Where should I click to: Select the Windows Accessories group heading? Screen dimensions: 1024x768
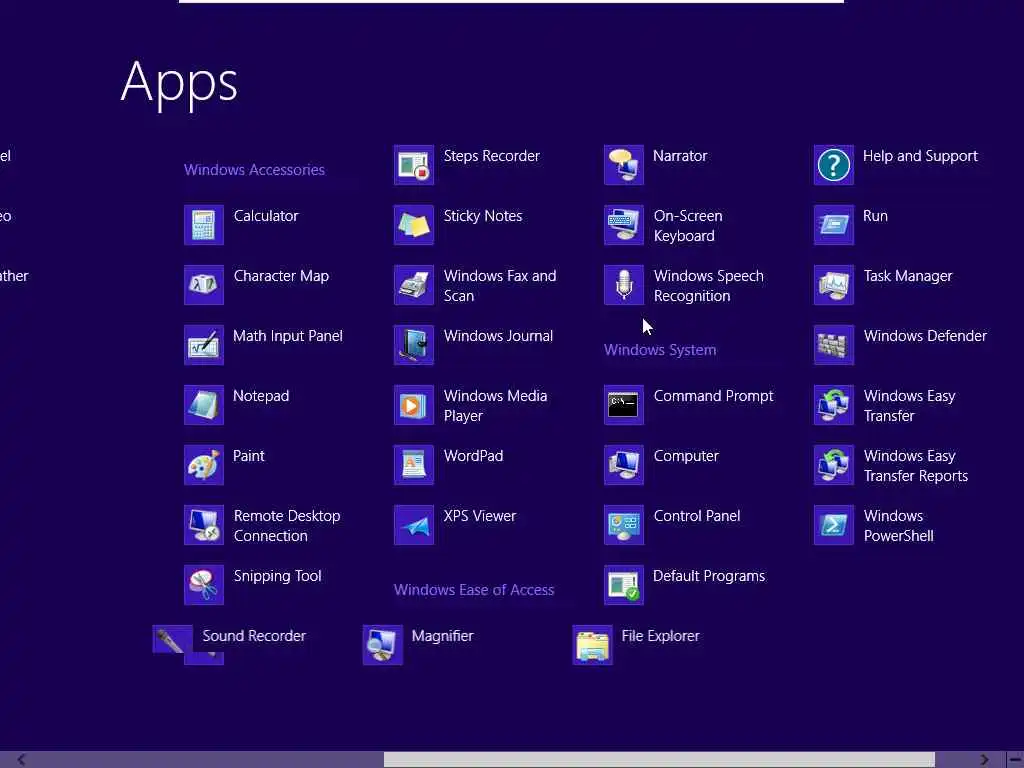point(254,170)
